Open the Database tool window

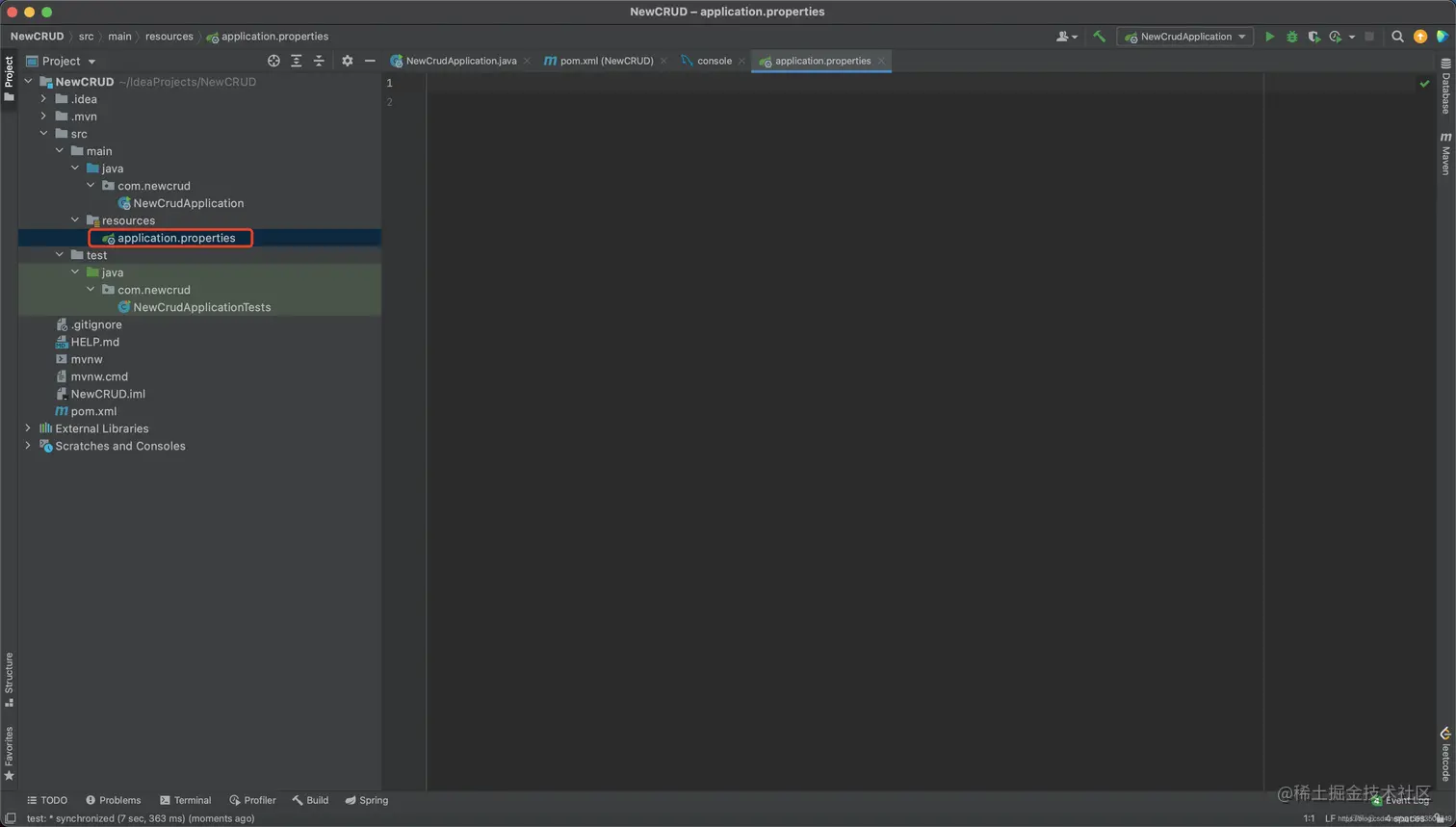point(1445,87)
